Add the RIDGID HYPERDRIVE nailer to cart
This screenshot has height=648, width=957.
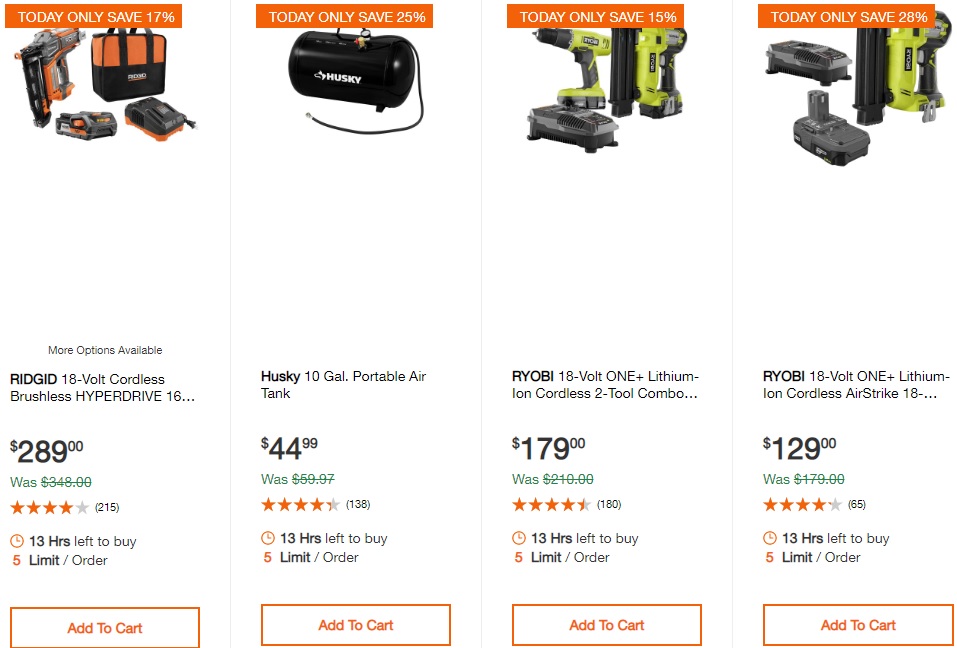coord(105,628)
